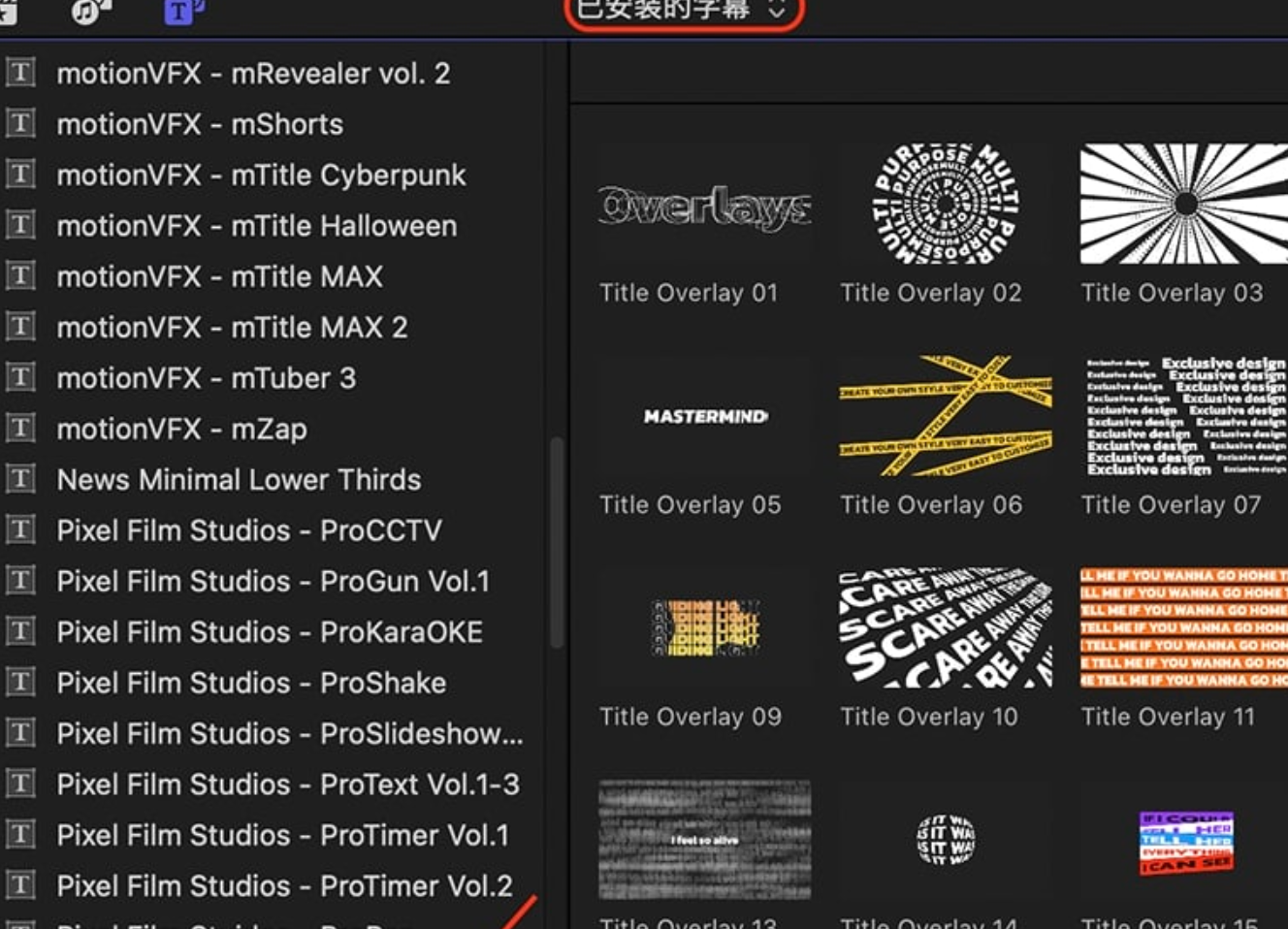Select 'Pixel Film Studios - ProText Vol.1-3'
The image size is (1288, 929).
click(288, 784)
